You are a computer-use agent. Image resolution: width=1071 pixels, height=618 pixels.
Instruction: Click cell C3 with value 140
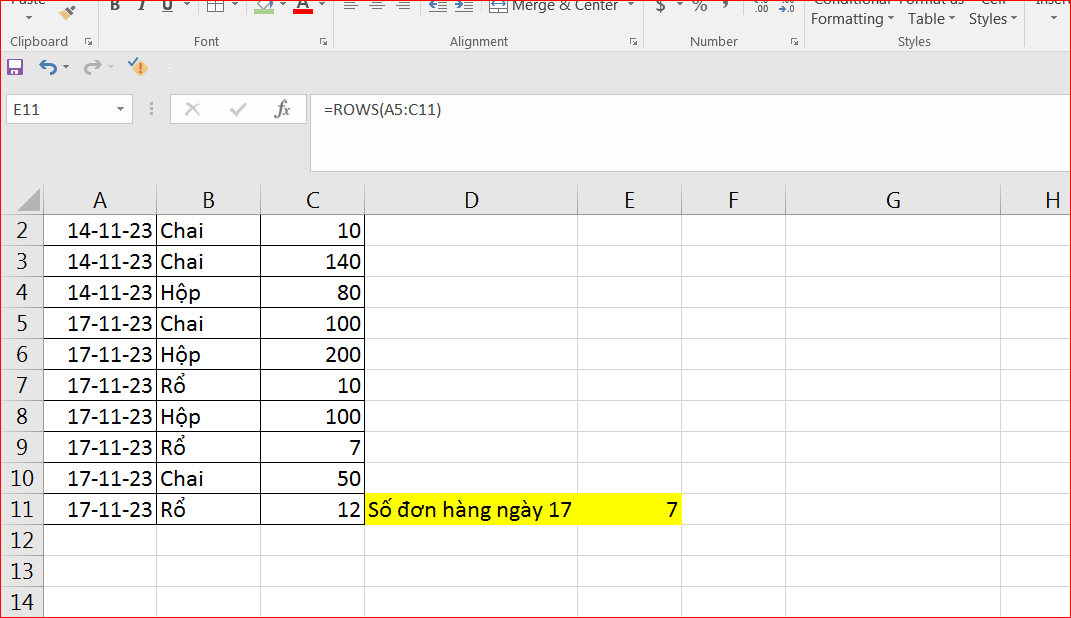pos(312,262)
